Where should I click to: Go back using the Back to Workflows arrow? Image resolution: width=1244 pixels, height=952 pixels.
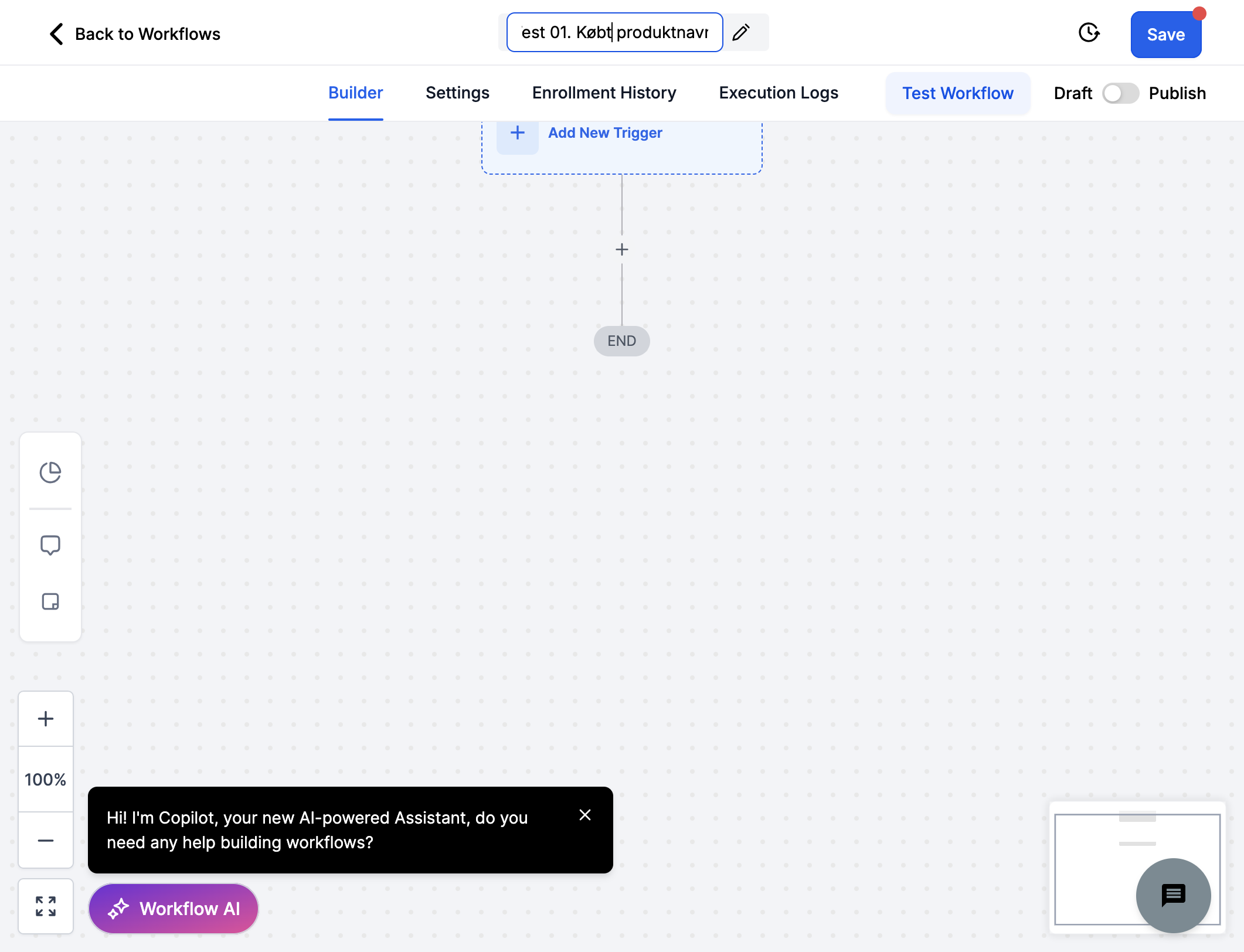tap(56, 34)
